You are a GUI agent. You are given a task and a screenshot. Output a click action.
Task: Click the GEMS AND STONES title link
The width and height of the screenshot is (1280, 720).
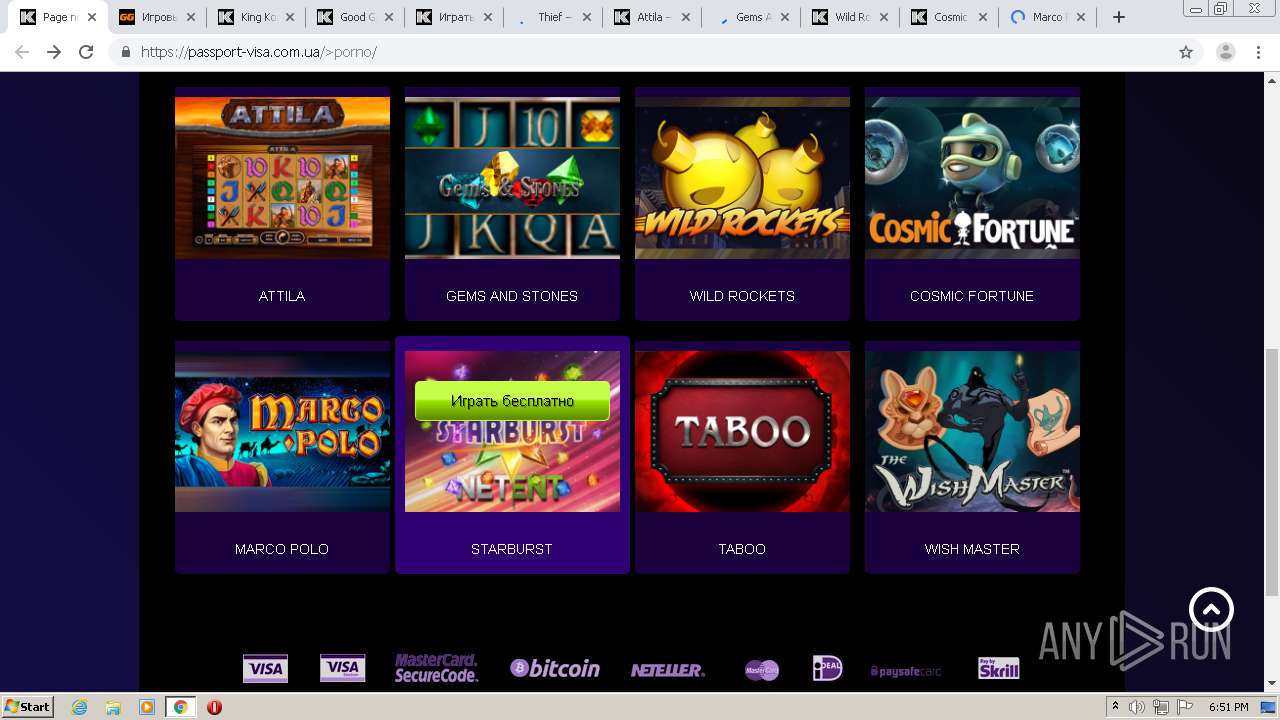[x=512, y=296]
